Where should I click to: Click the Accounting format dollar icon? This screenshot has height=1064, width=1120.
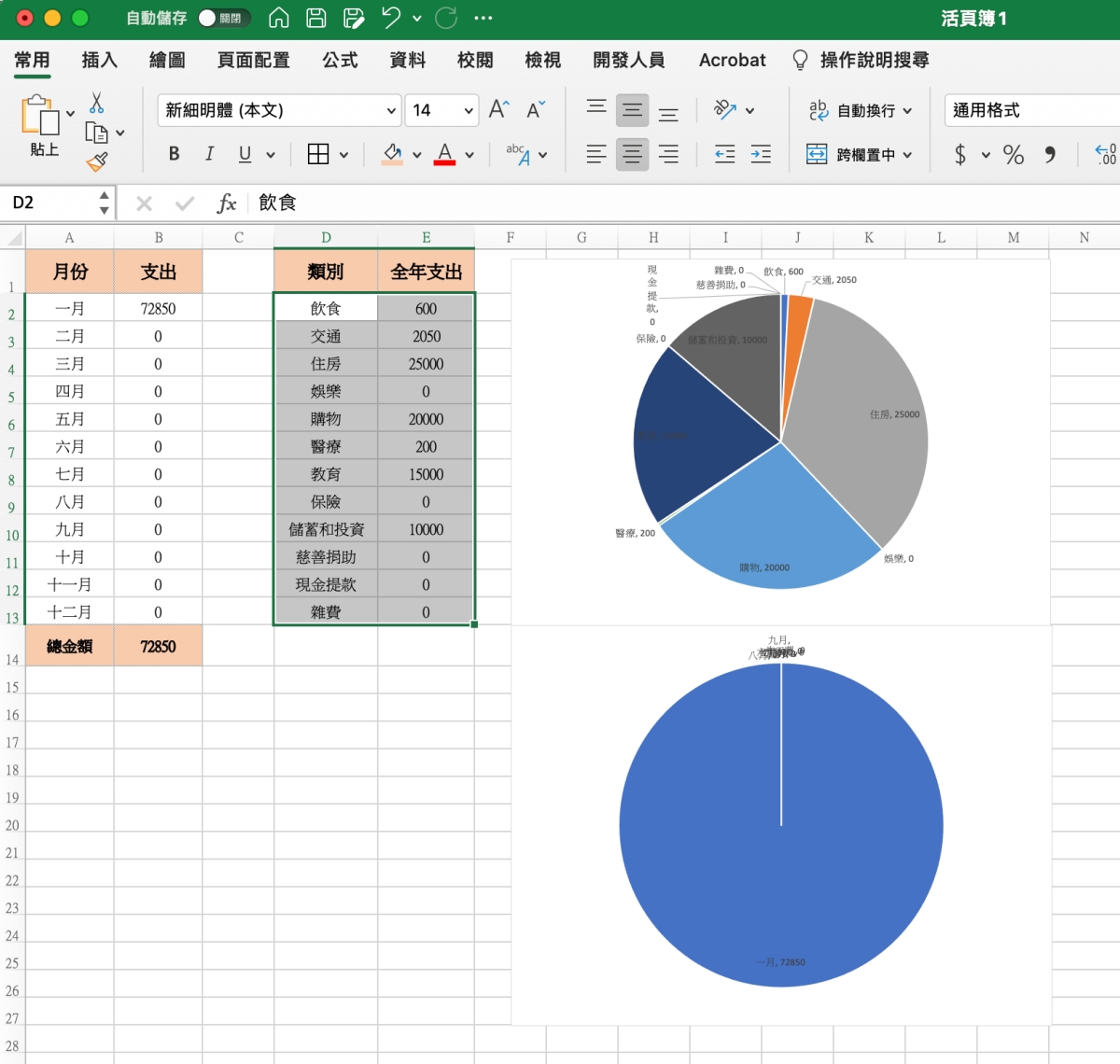959,154
